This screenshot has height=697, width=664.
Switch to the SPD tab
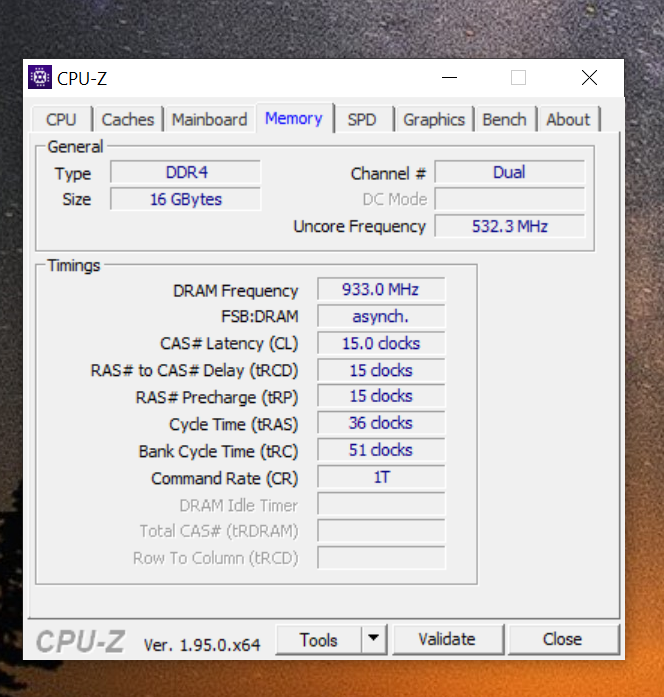[x=362, y=120]
